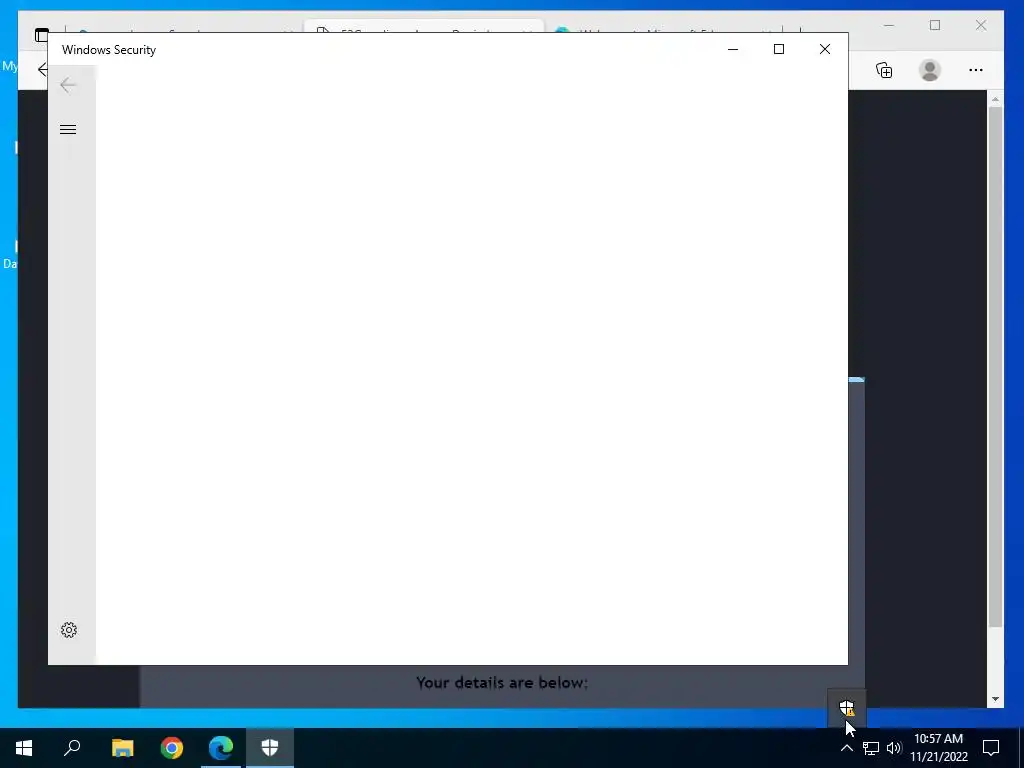Screen dimensions: 1024x768
Task: Open network status tray icon
Action: [x=871, y=748]
